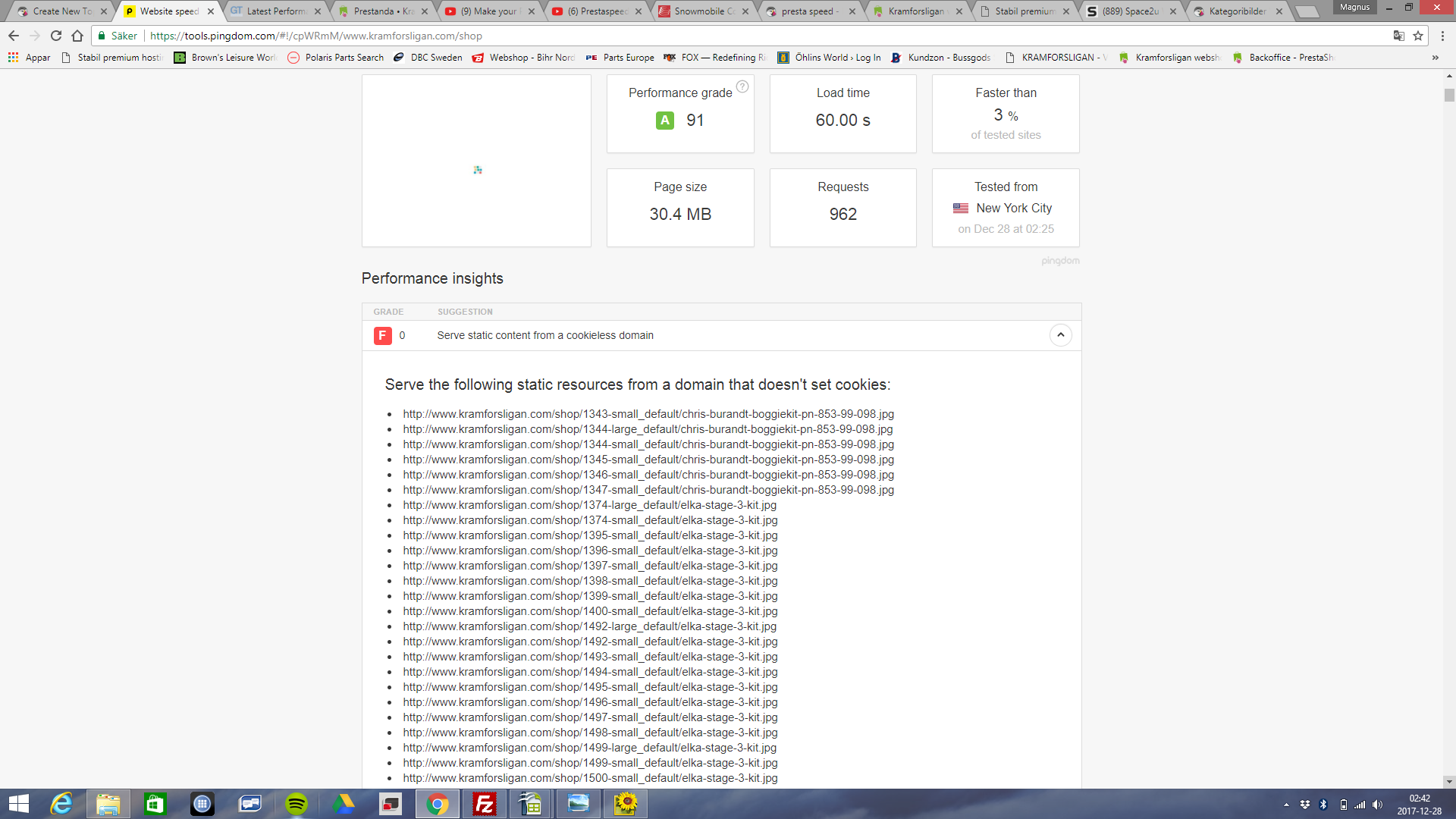Open the Apps shortcut in the bookmarks bar

click(29, 58)
